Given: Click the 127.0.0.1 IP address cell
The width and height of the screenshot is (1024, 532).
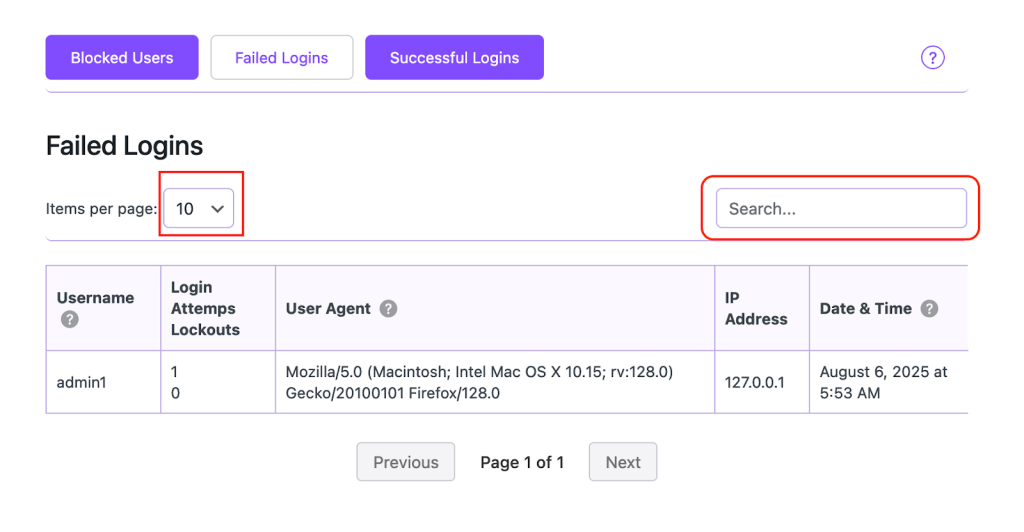Looking at the screenshot, I should (756, 382).
